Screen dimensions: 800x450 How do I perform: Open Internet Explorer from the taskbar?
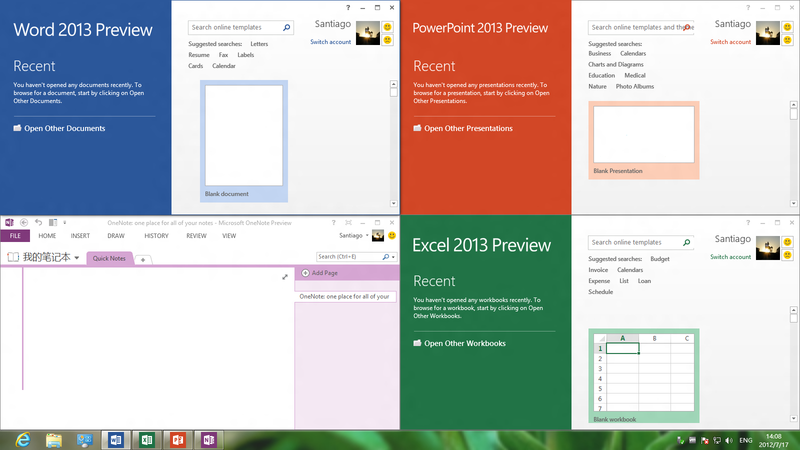pos(22,440)
